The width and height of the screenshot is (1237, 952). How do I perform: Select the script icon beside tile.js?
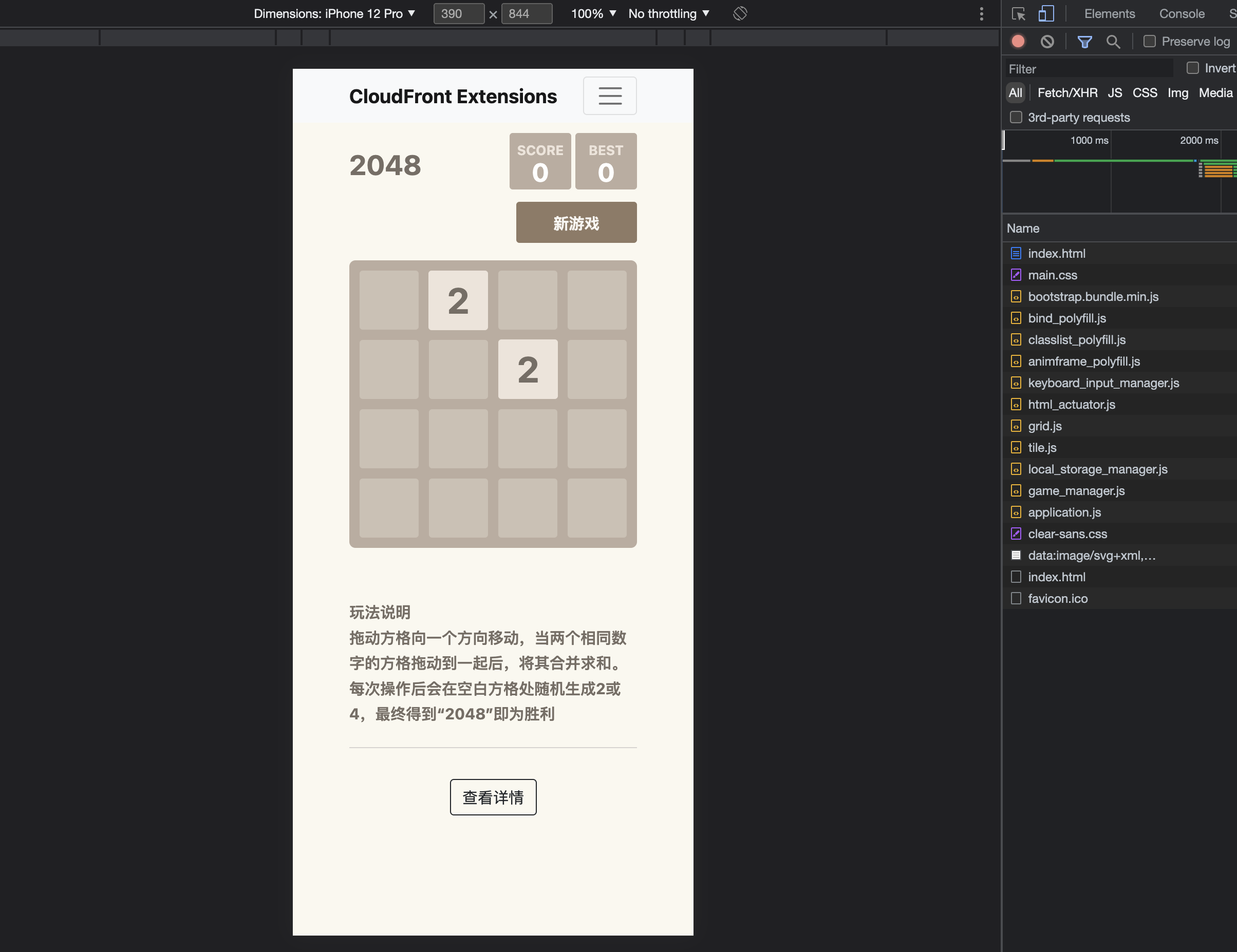tap(1016, 448)
